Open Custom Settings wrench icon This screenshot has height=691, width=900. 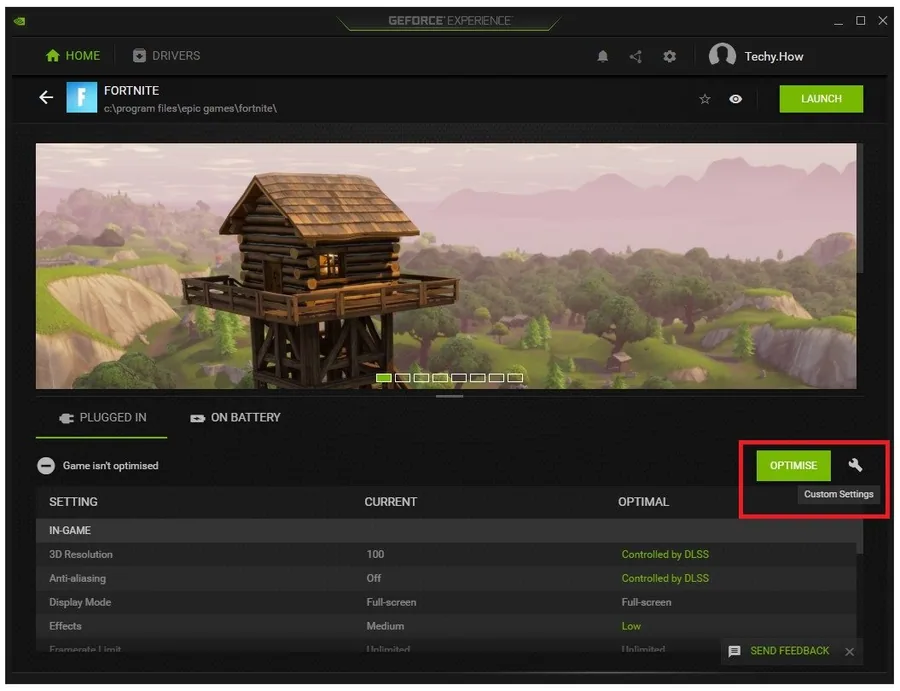(855, 465)
